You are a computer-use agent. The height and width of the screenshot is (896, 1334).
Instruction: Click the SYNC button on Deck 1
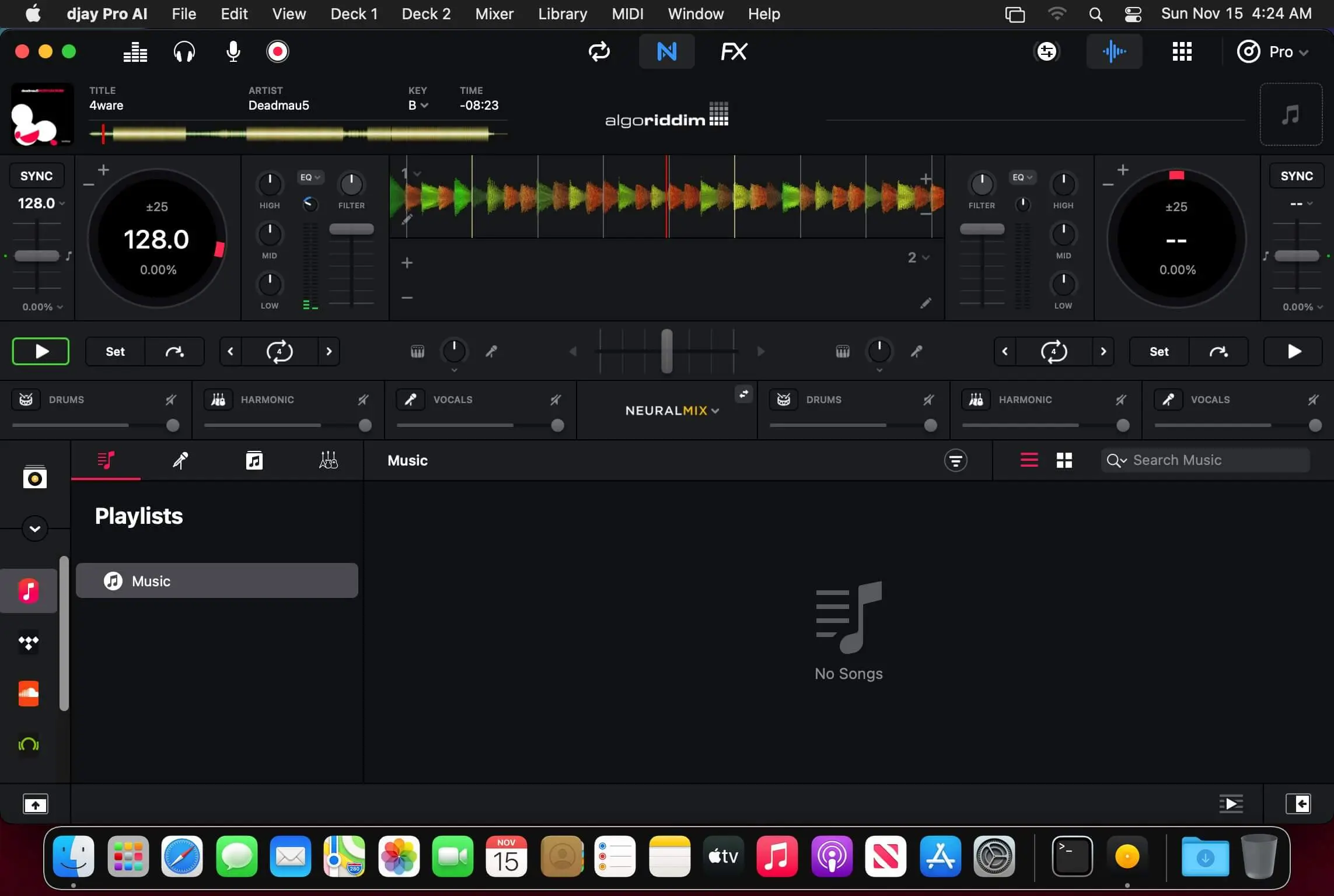tap(36, 176)
